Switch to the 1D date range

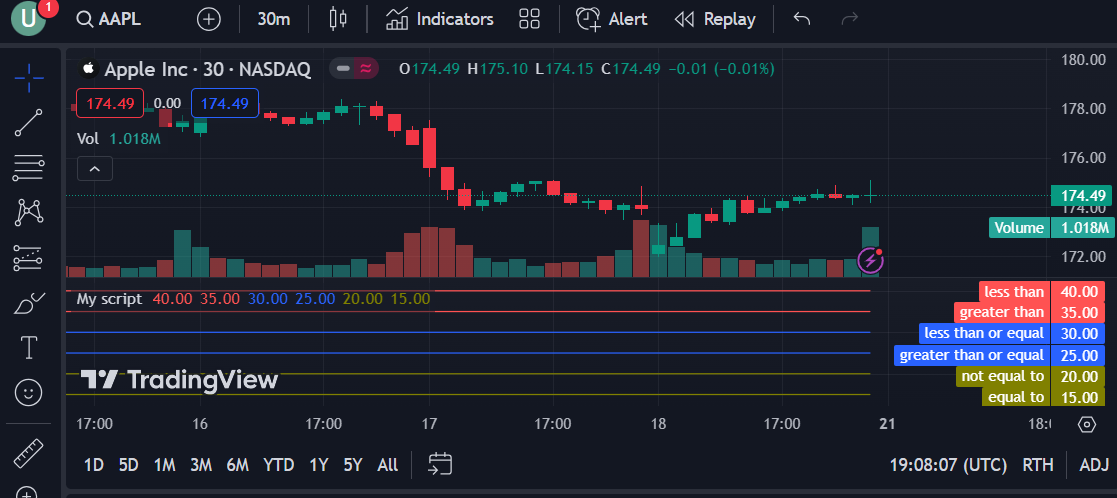(x=94, y=465)
